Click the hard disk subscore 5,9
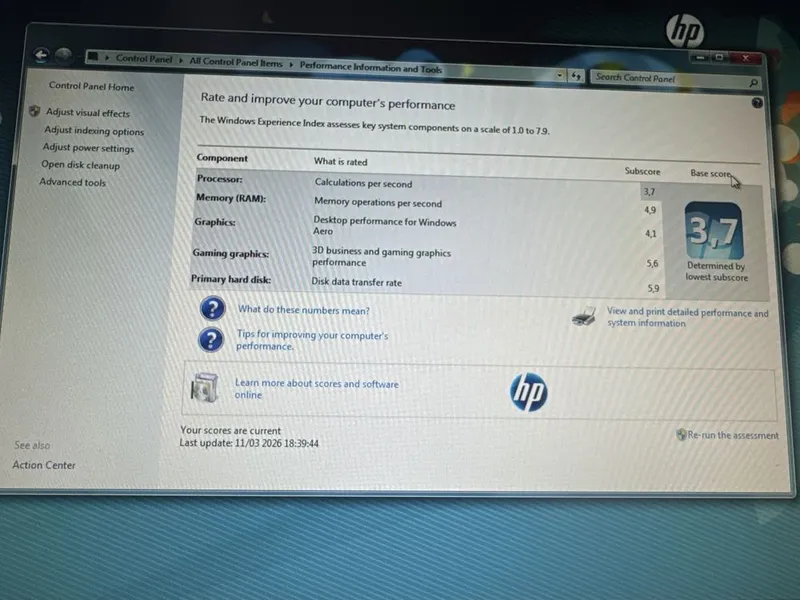Image resolution: width=800 pixels, height=600 pixels. pos(653,288)
